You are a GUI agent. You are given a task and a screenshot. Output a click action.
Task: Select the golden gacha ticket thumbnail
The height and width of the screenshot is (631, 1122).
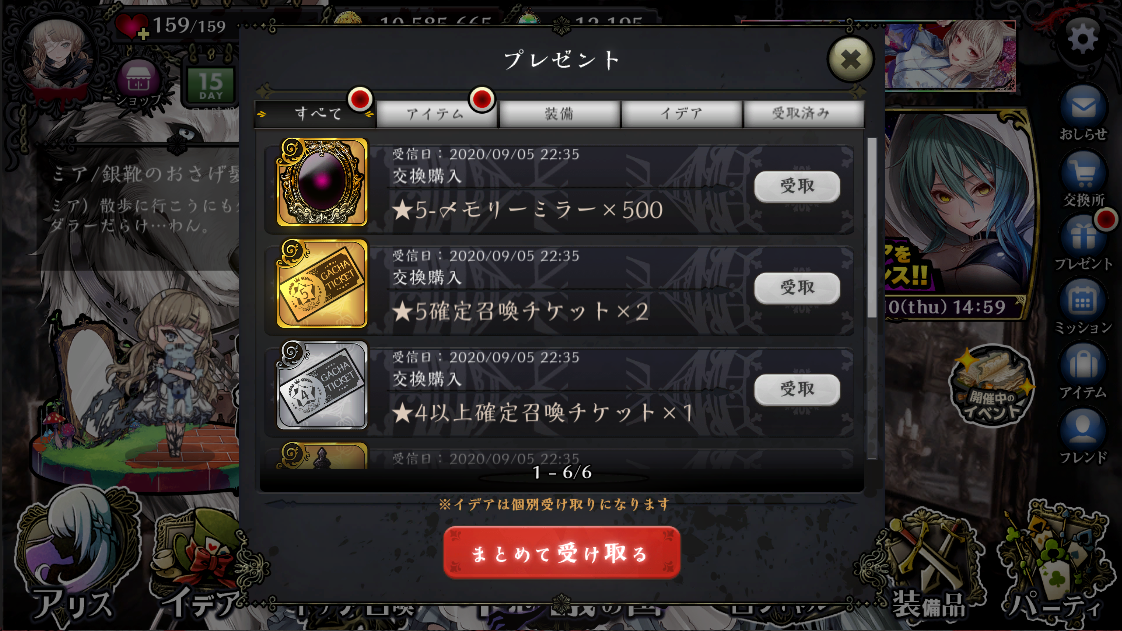(322, 284)
